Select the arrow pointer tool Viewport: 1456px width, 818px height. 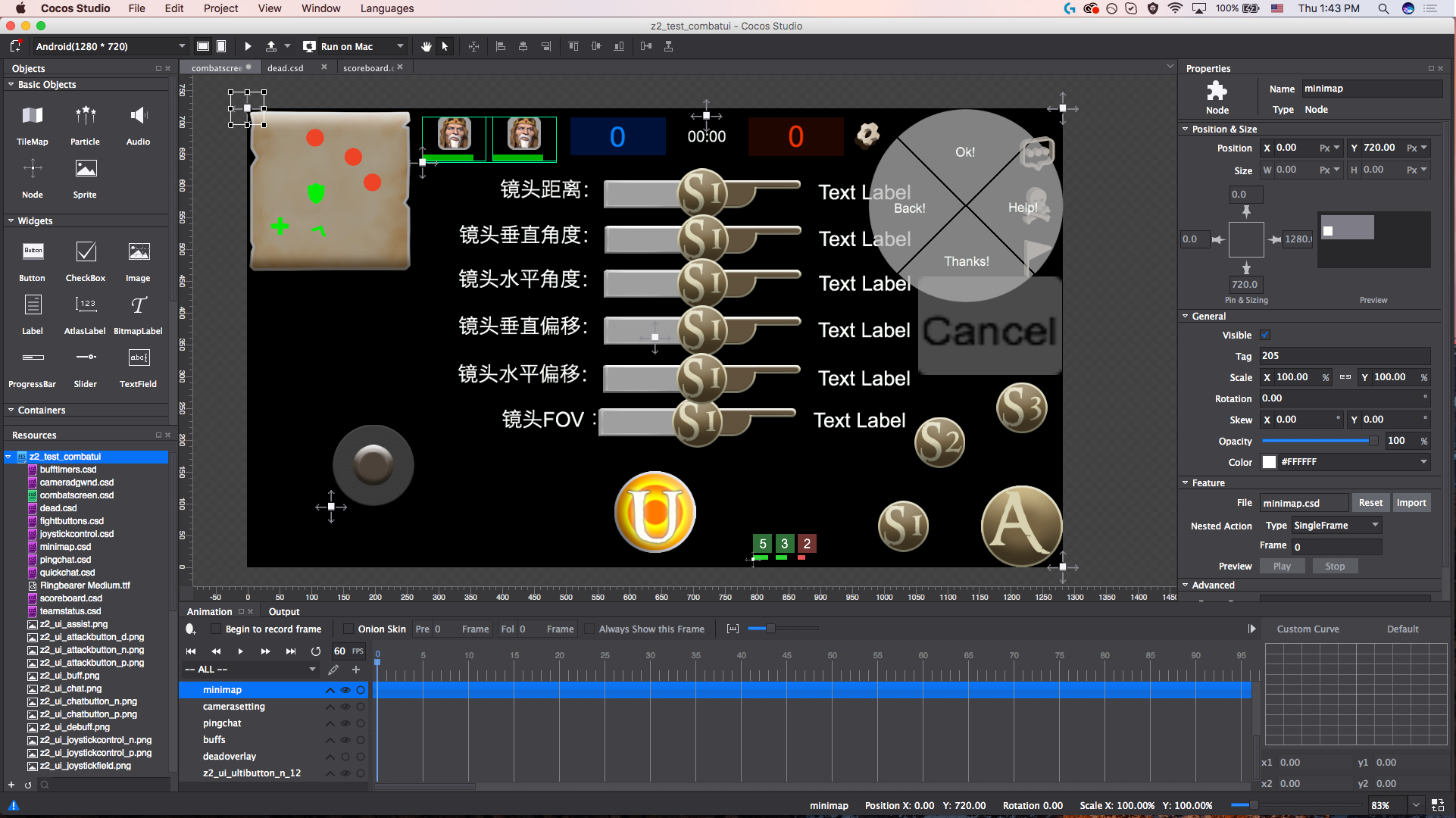pyautogui.click(x=445, y=46)
